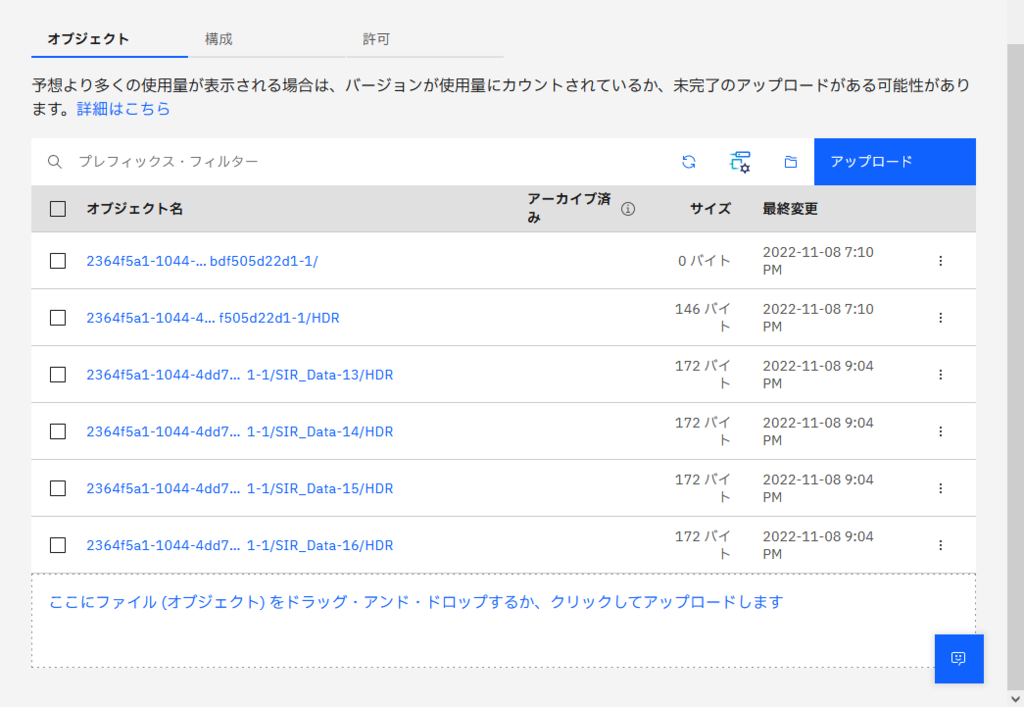Click the search magnifier icon
1024x707 pixels.
[x=55, y=162]
